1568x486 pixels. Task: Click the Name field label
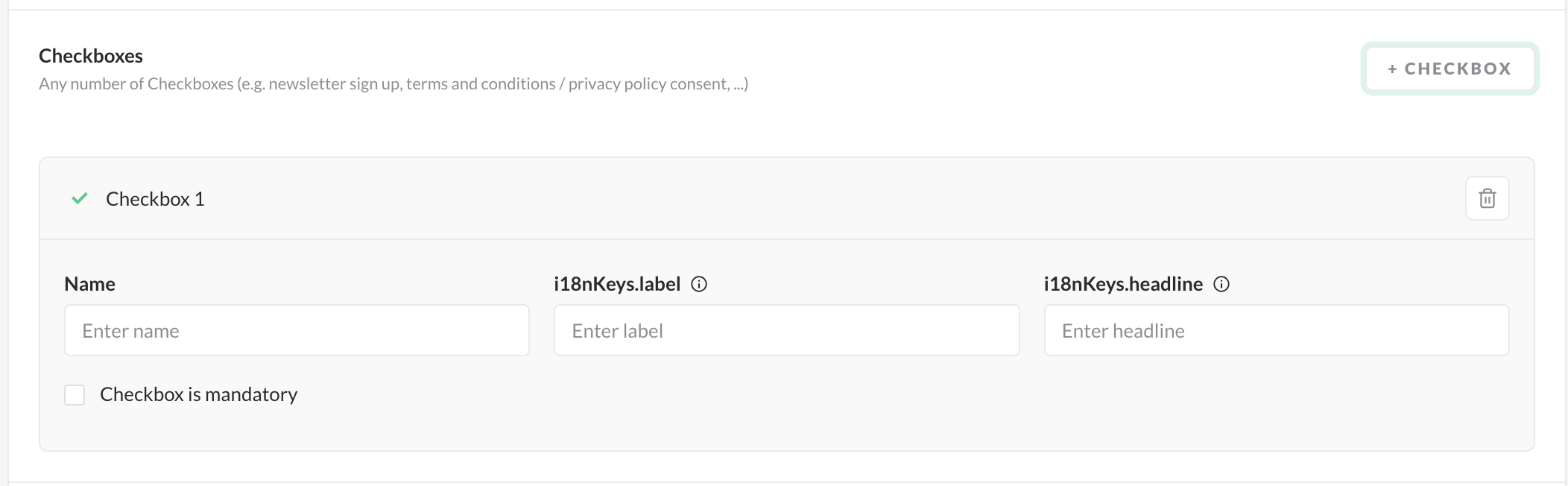coord(89,284)
